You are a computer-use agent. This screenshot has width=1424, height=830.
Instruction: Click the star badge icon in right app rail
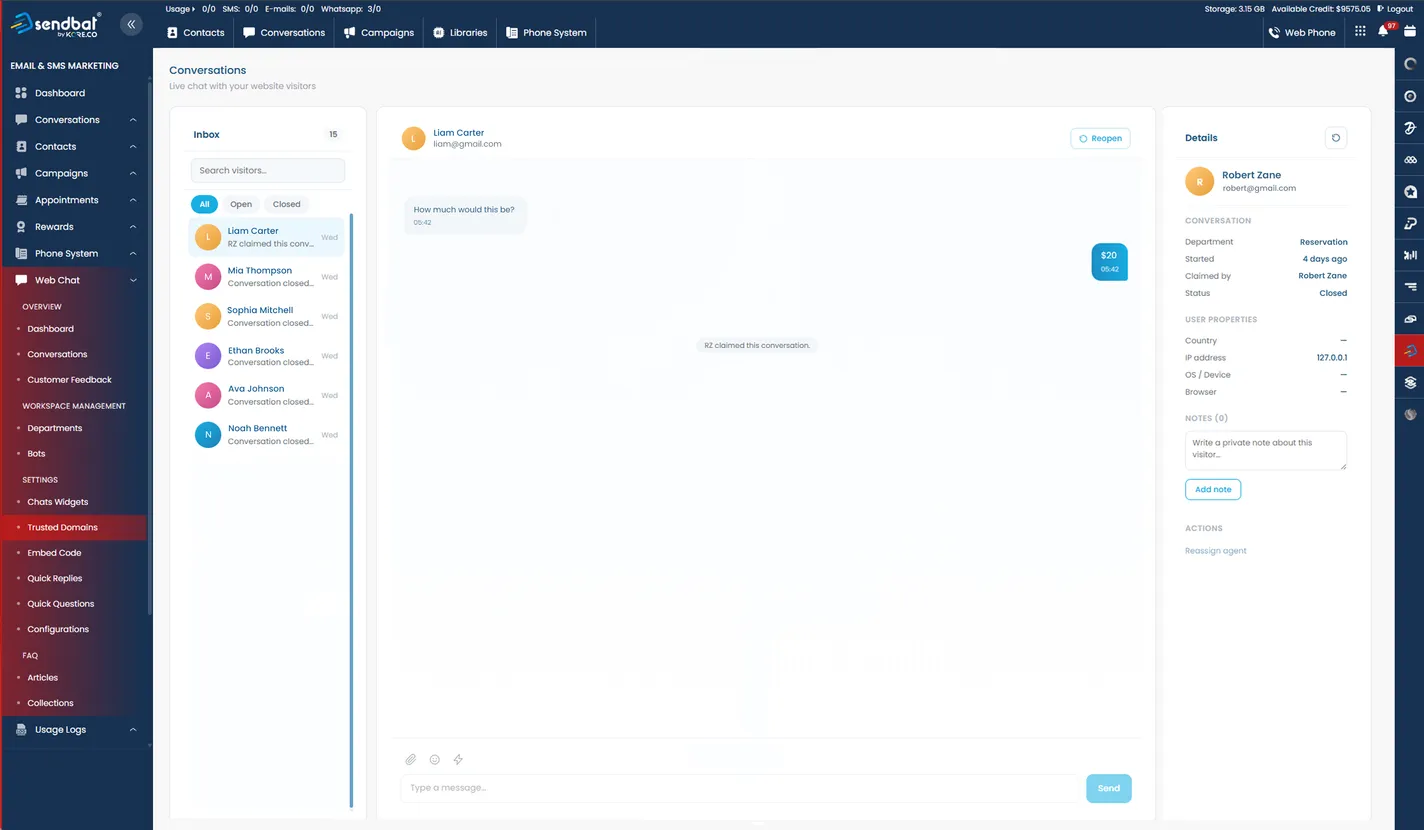coord(1410,192)
